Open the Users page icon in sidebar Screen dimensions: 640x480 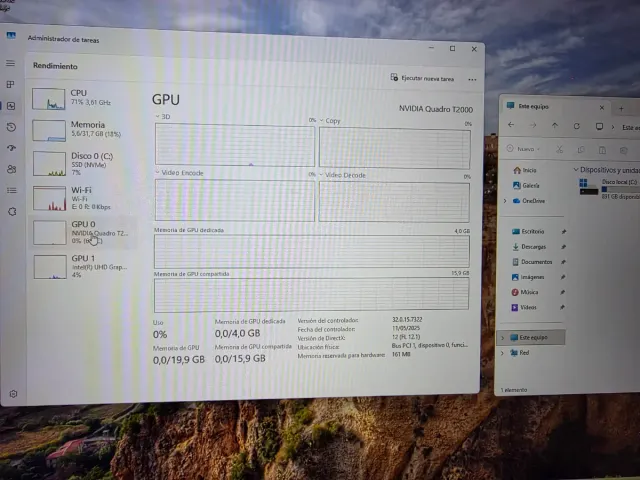pos(11,169)
